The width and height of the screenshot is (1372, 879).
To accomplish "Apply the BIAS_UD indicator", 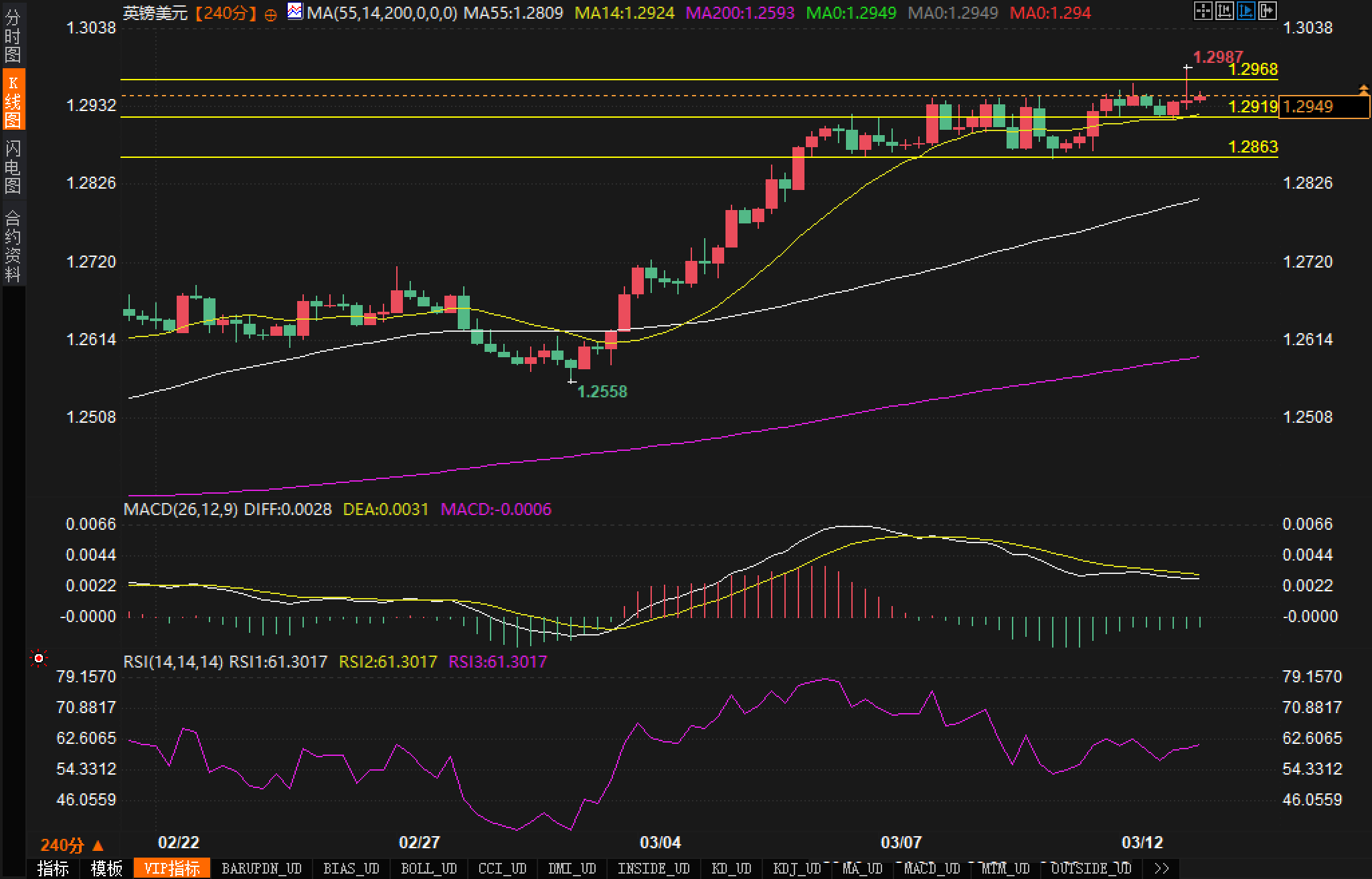I will [351, 868].
